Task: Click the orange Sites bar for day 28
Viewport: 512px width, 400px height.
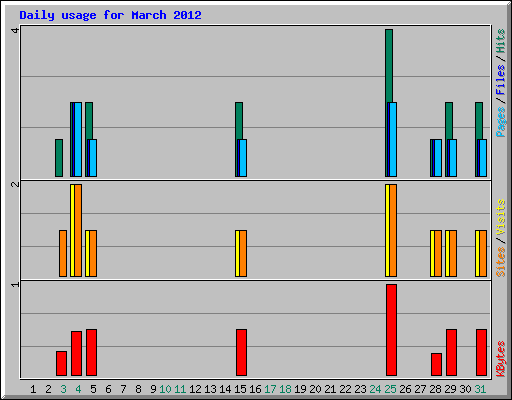Action: 438,253
